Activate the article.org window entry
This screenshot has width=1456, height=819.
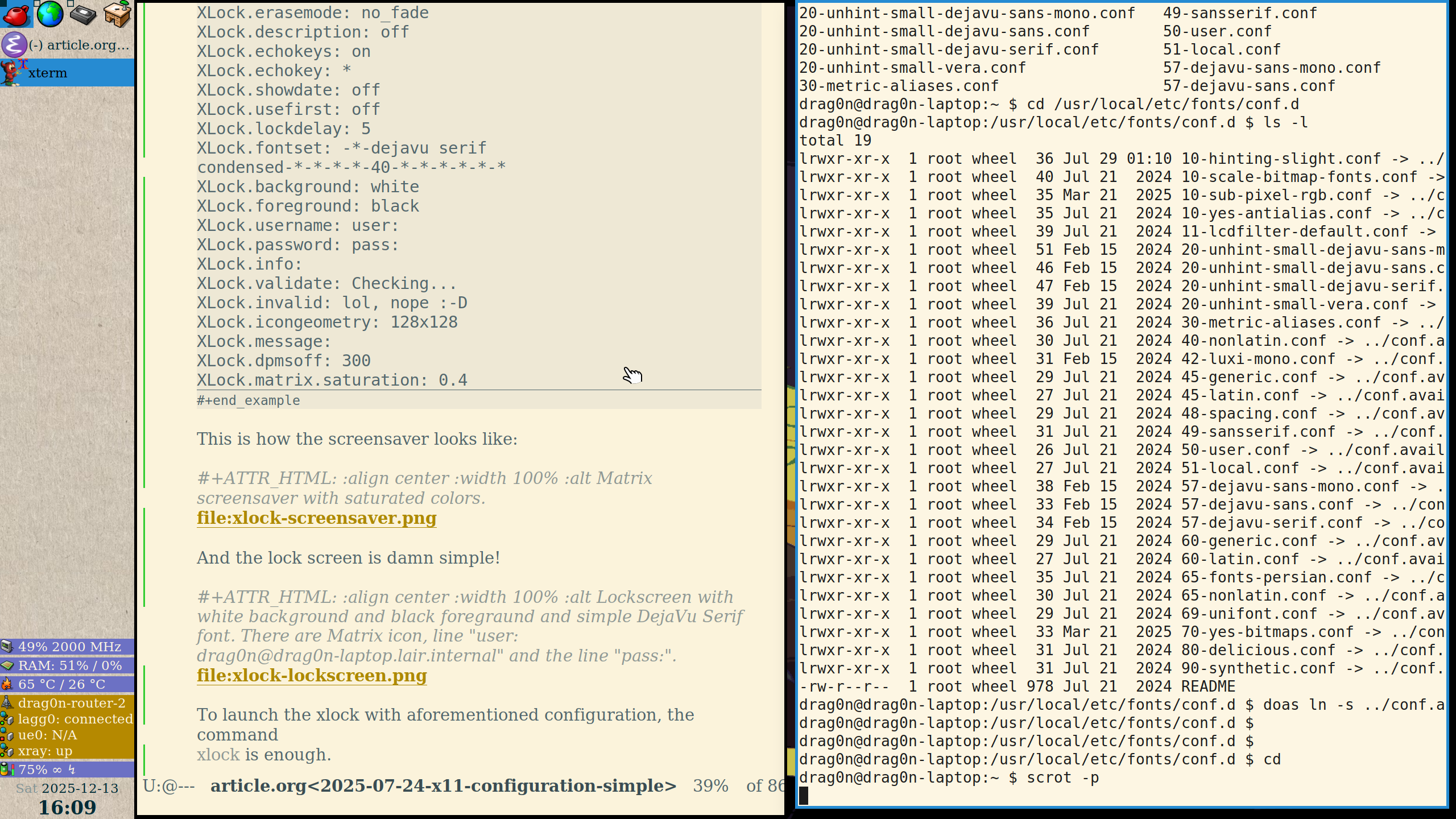click(x=79, y=45)
